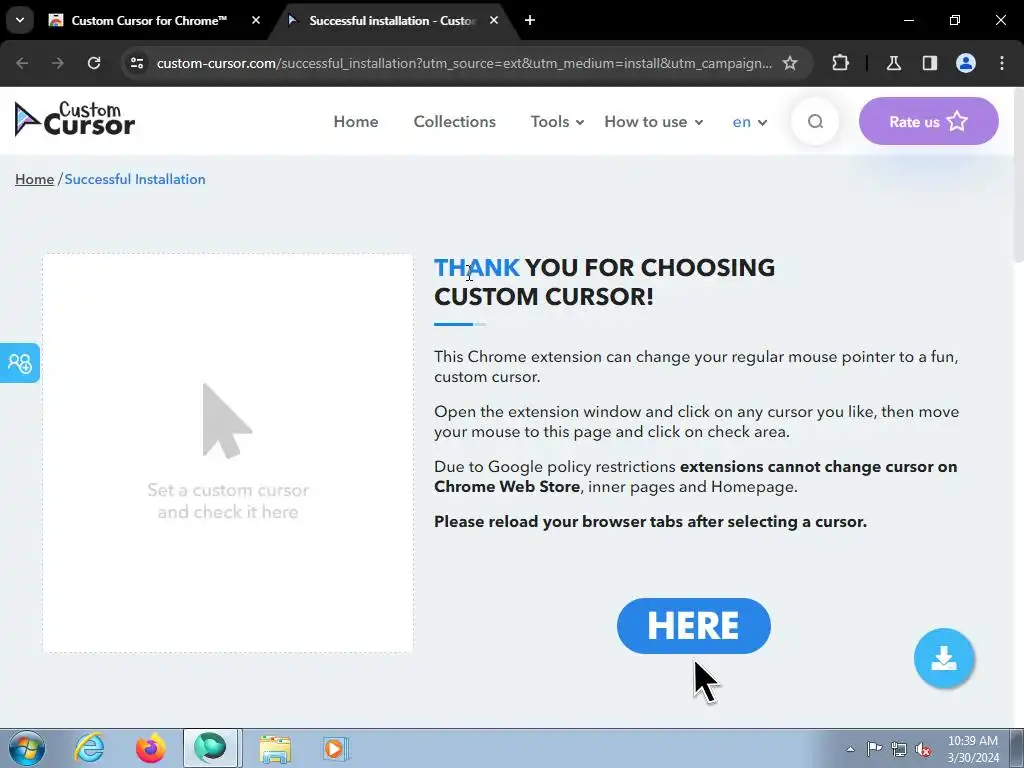1024x768 pixels.
Task: Go forward with the forward arrow
Action: click(x=58, y=63)
